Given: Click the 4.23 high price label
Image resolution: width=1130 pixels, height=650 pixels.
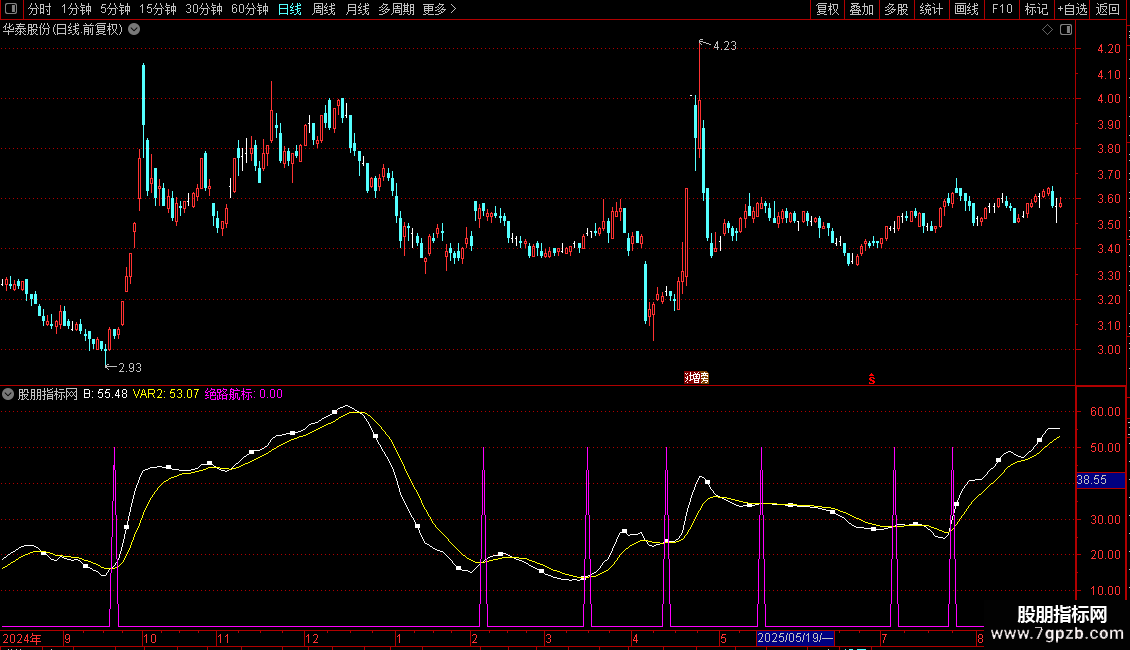Looking at the screenshot, I should pyautogui.click(x=725, y=46).
